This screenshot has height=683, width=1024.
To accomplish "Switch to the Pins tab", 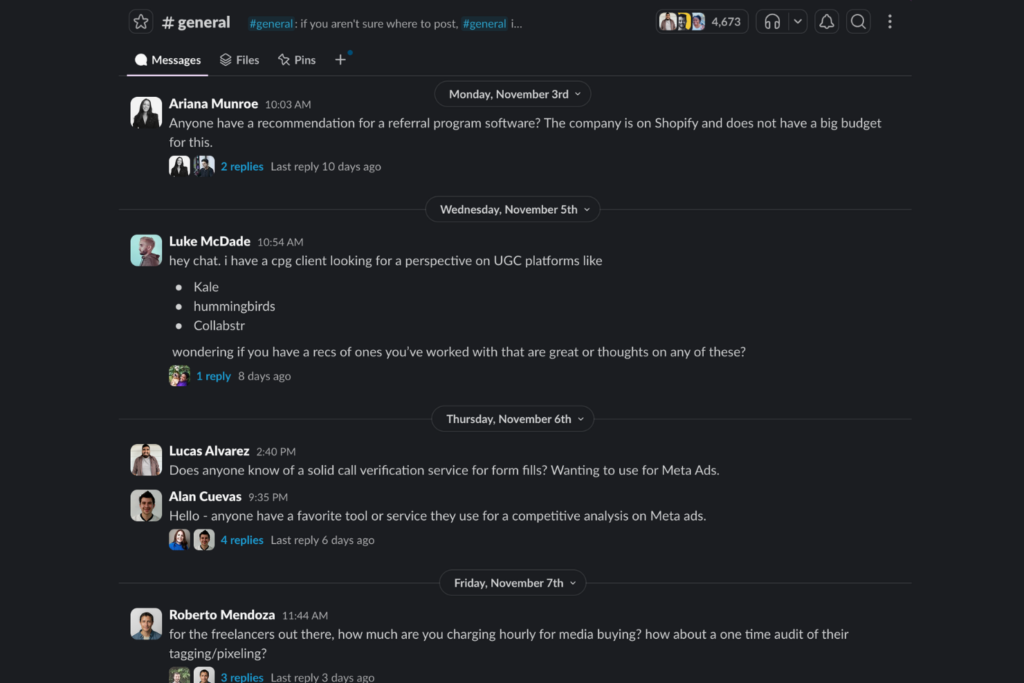I will (296, 60).
